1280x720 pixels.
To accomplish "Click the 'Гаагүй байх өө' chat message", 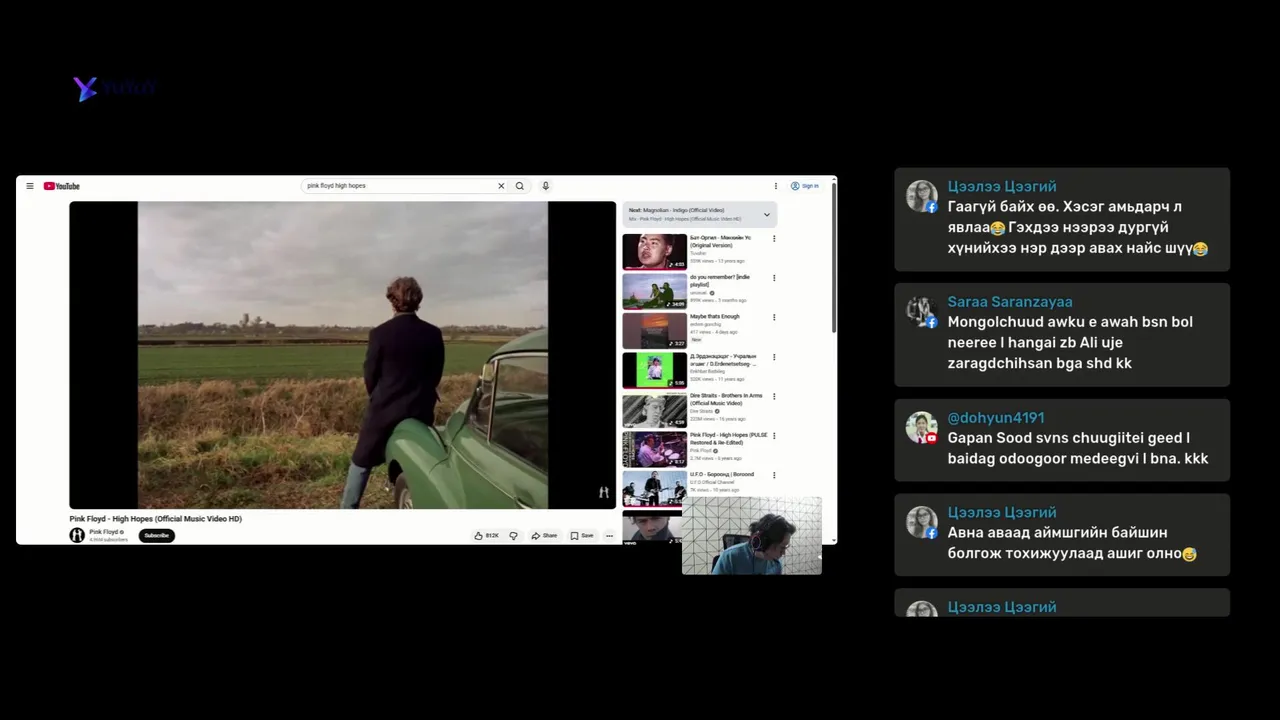I will pyautogui.click(x=1078, y=227).
